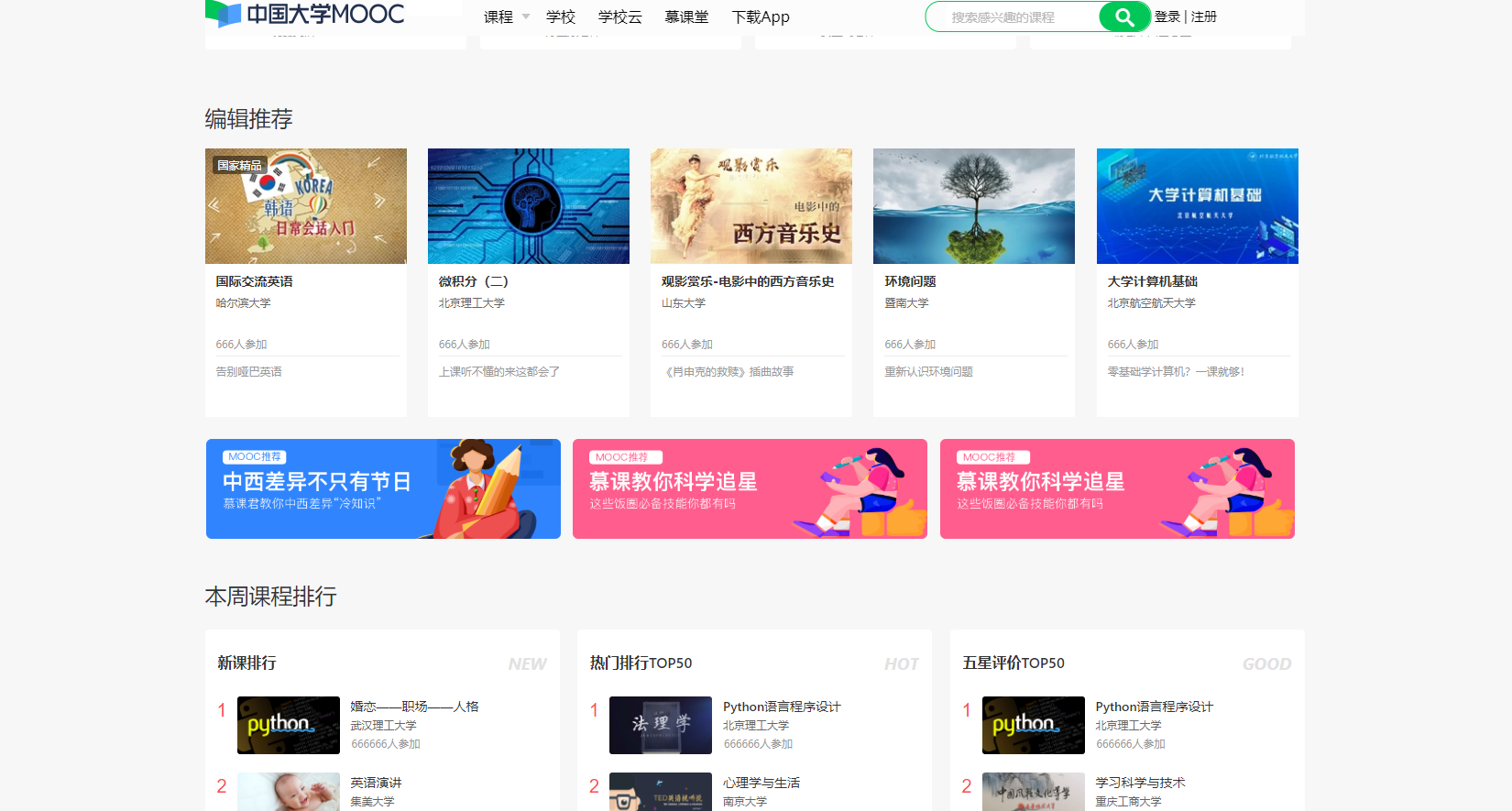Click 重庆工商大学 school name
This screenshot has height=811, width=1512.
point(1129,802)
